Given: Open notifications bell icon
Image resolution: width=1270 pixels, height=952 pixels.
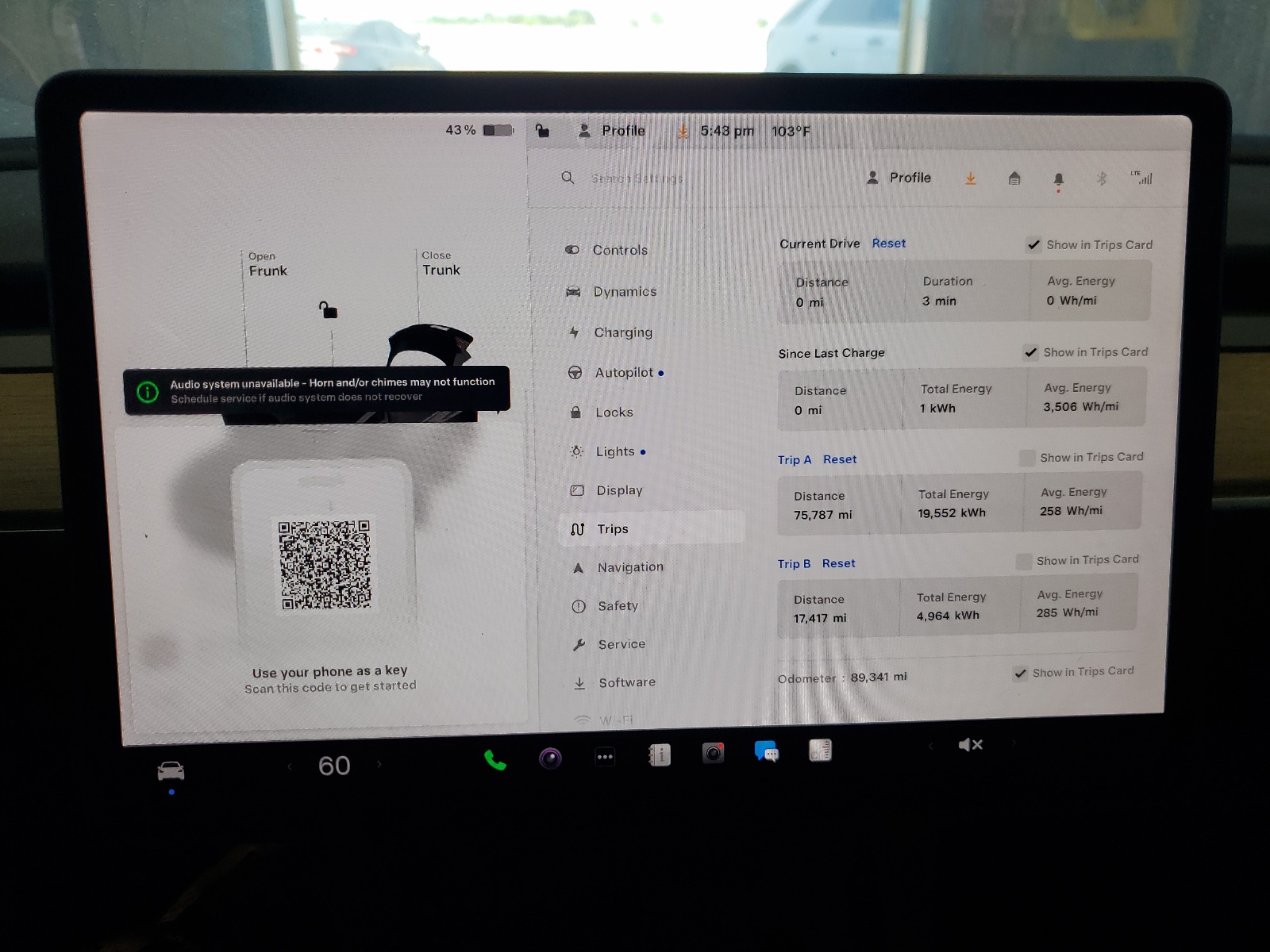Looking at the screenshot, I should (x=1058, y=180).
